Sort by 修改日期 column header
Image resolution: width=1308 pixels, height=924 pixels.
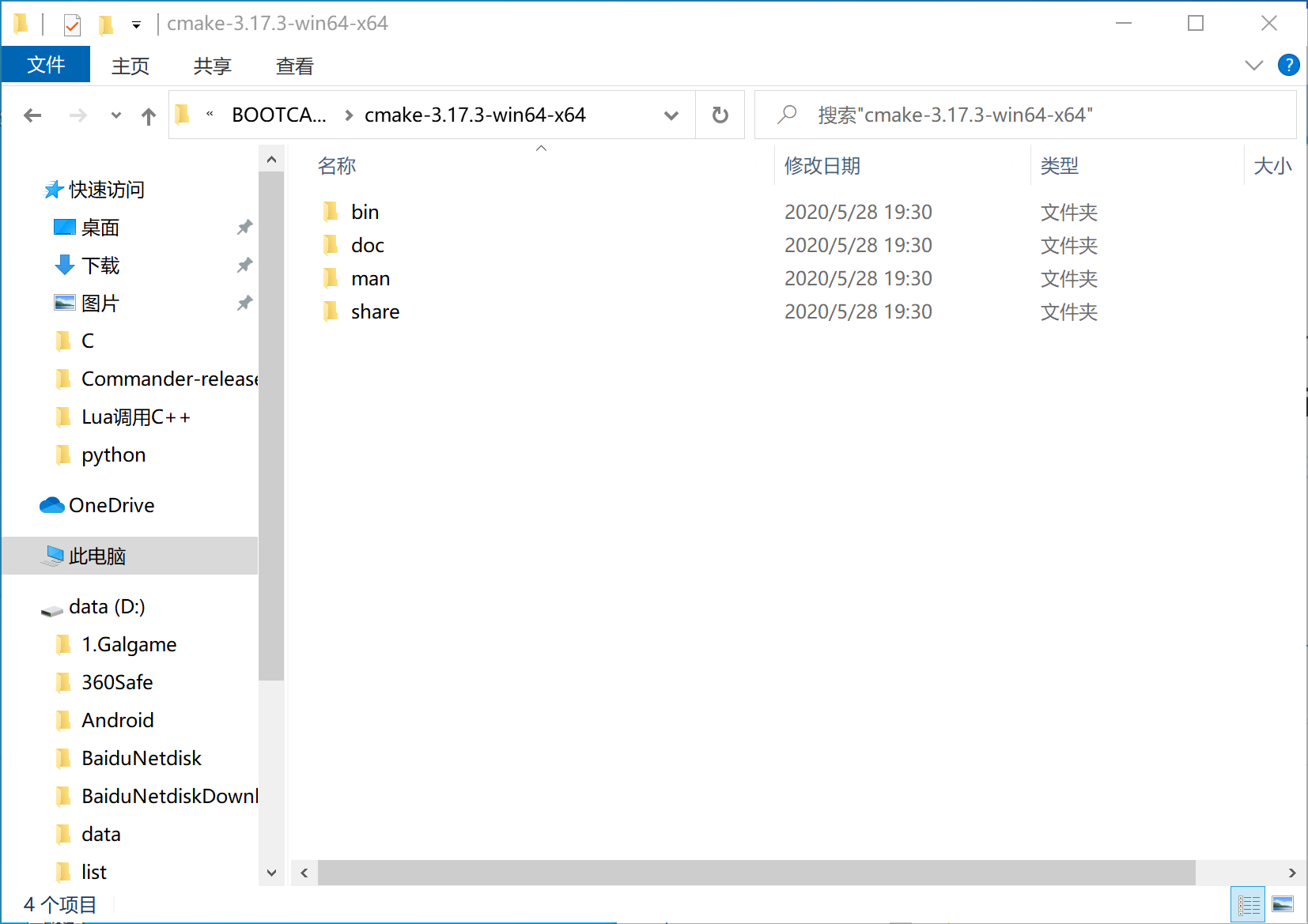pyautogui.click(x=822, y=166)
